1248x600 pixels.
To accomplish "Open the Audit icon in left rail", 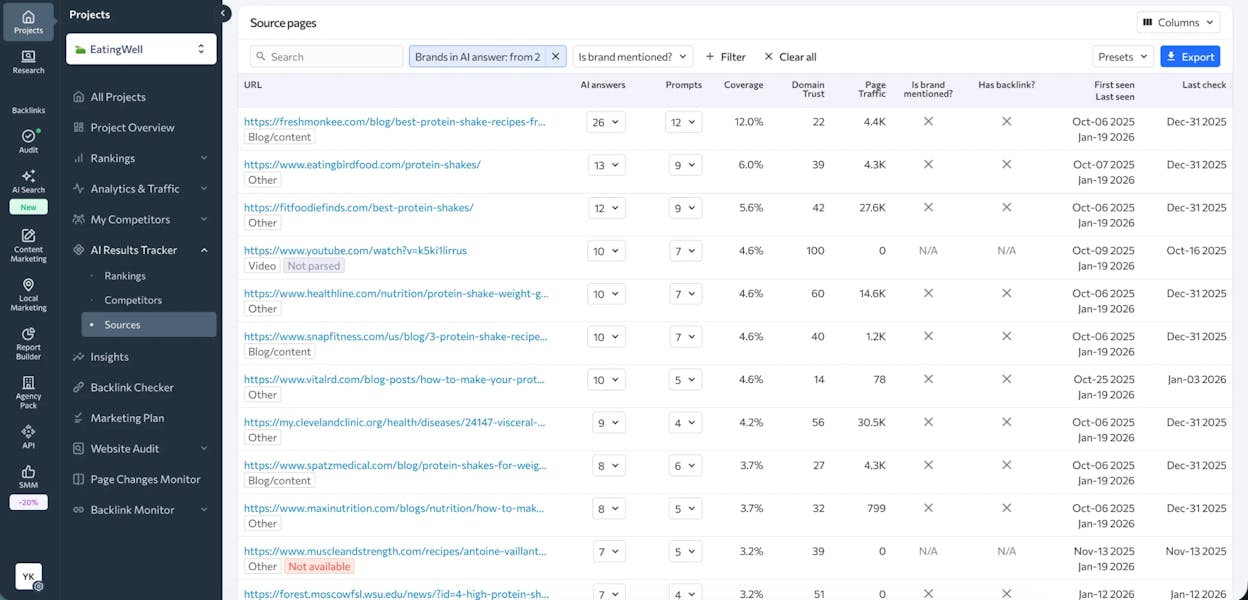I will click(28, 140).
